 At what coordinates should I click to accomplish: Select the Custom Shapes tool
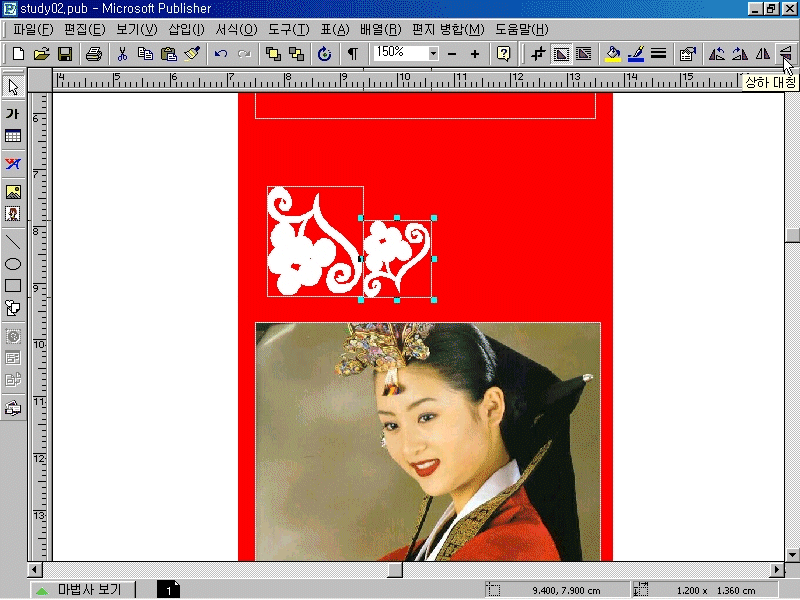pyautogui.click(x=13, y=308)
